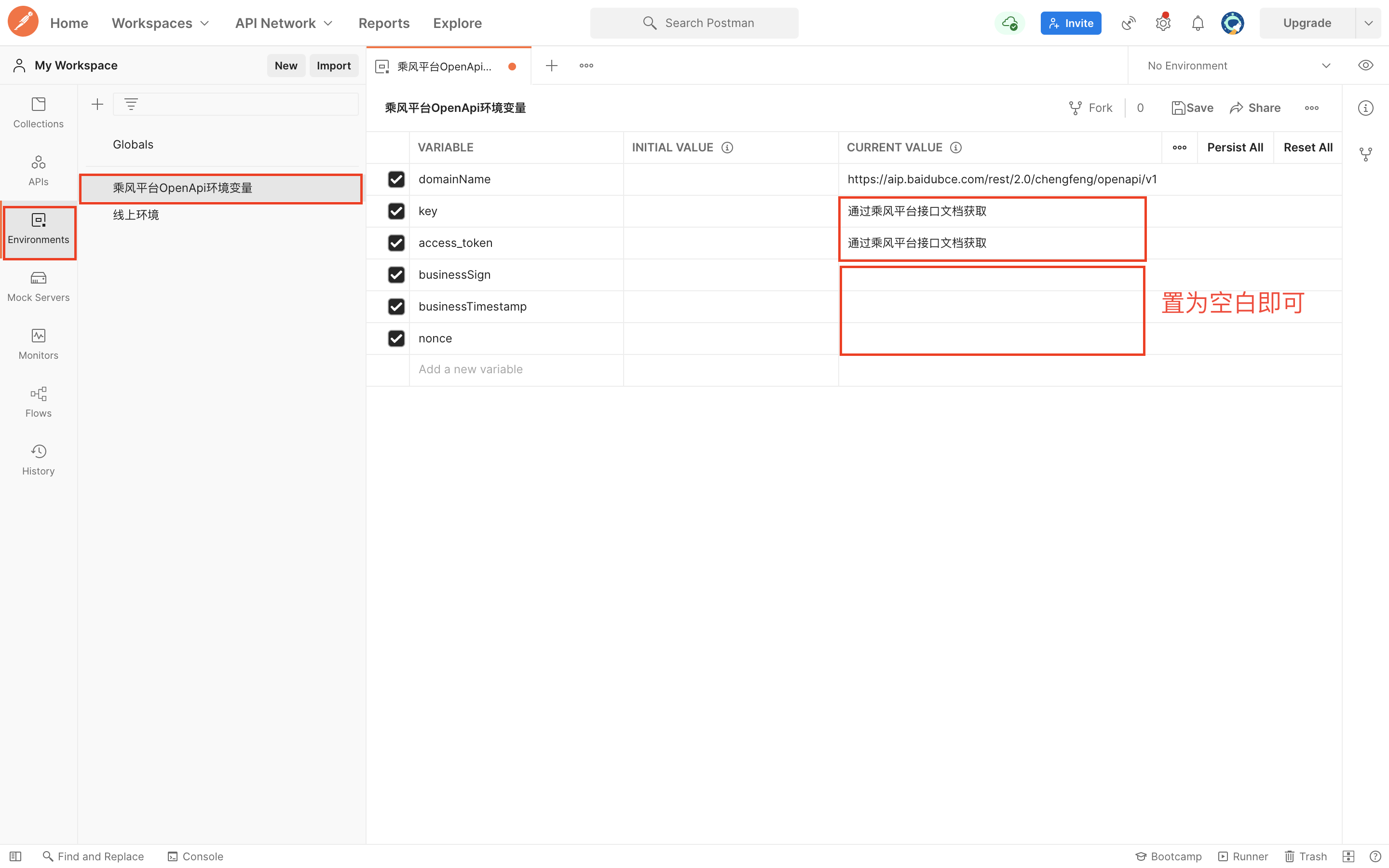Uncheck the businessSign variable checkbox
The image size is (1389, 868).
396,274
